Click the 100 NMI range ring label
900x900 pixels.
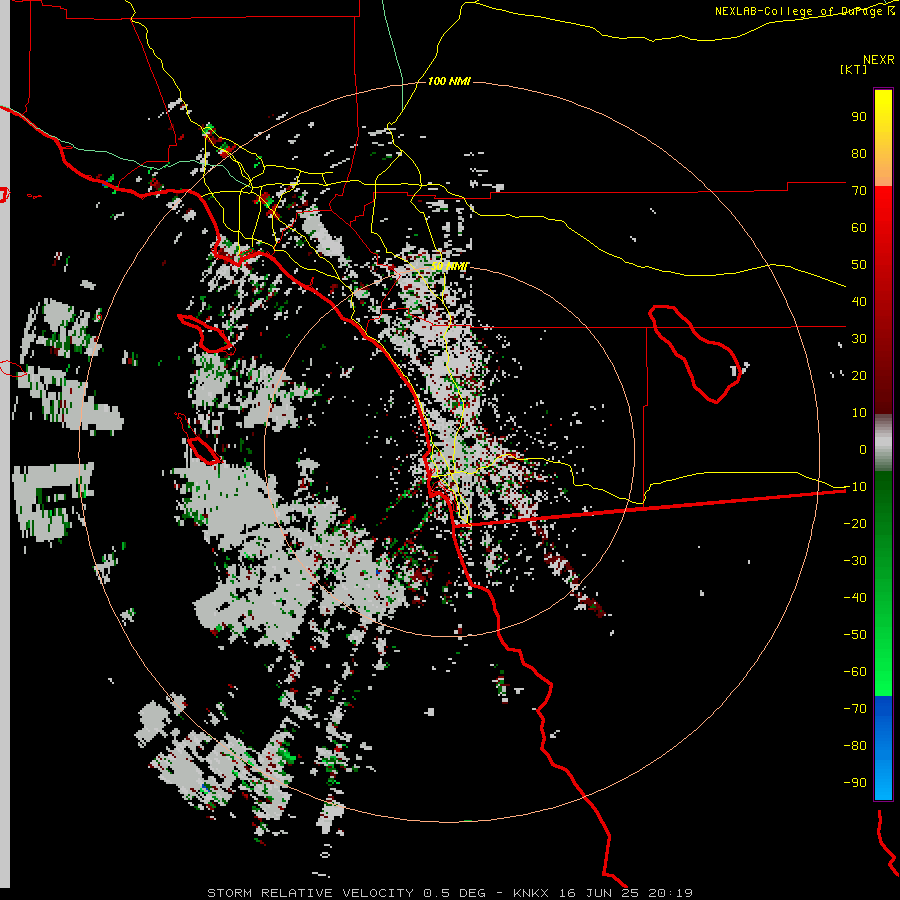coord(449,82)
